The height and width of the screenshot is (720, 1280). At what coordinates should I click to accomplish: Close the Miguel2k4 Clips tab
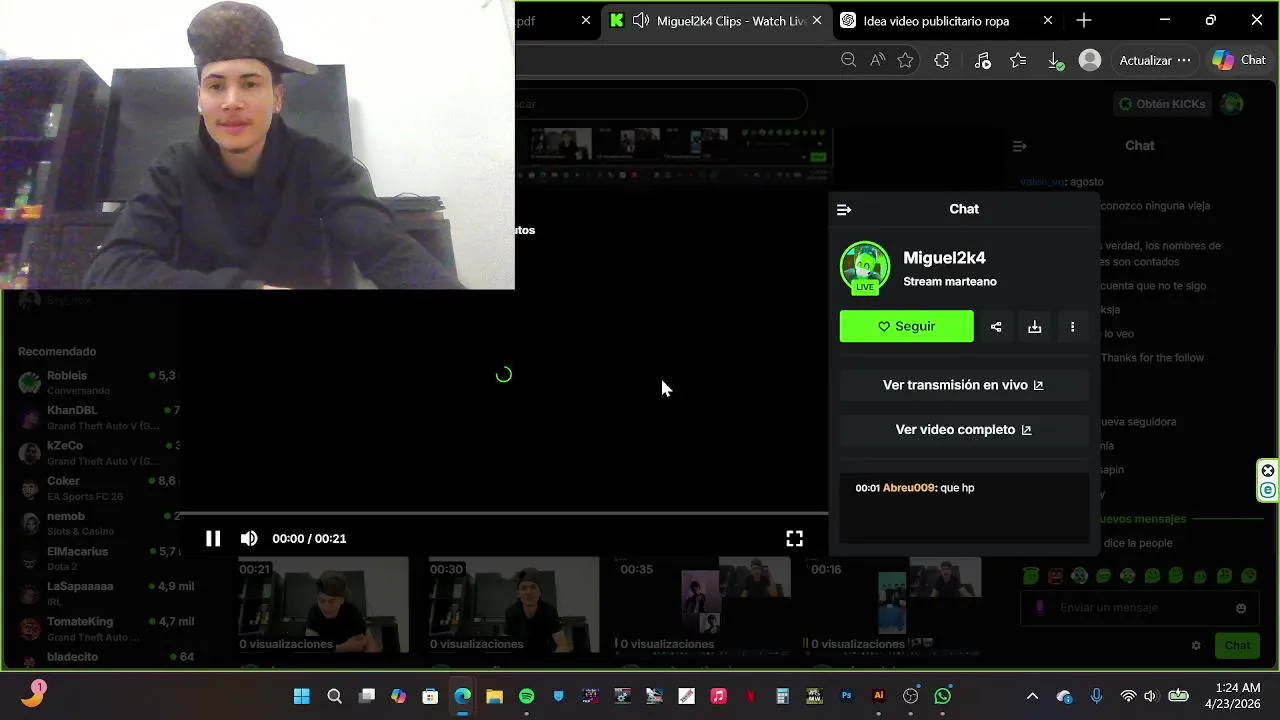[x=817, y=20]
